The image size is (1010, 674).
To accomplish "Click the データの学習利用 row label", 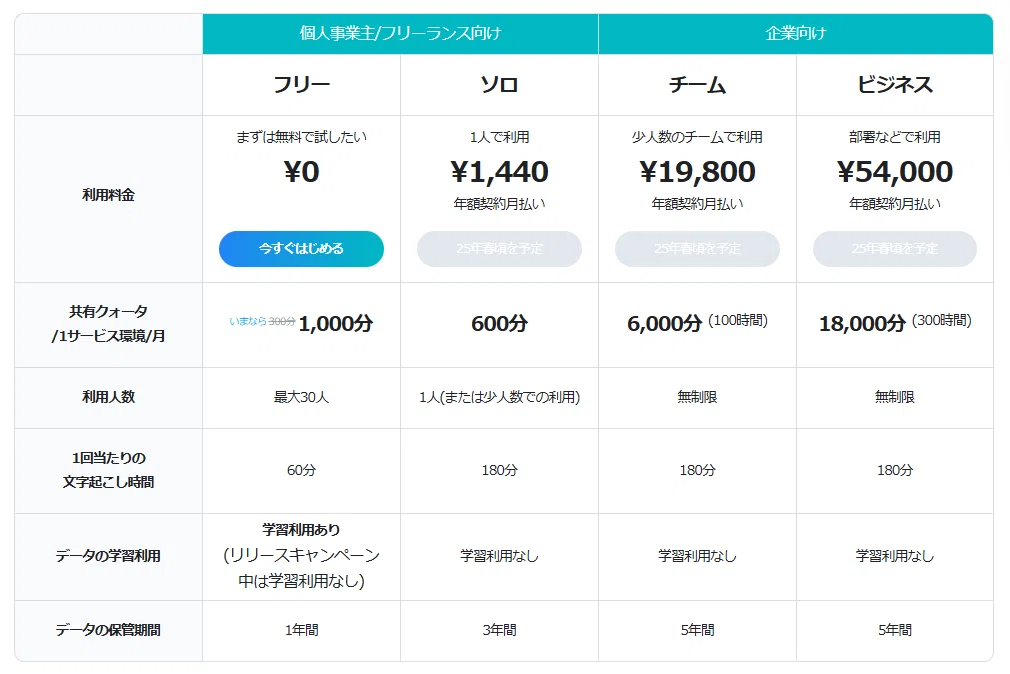I will click(108, 556).
